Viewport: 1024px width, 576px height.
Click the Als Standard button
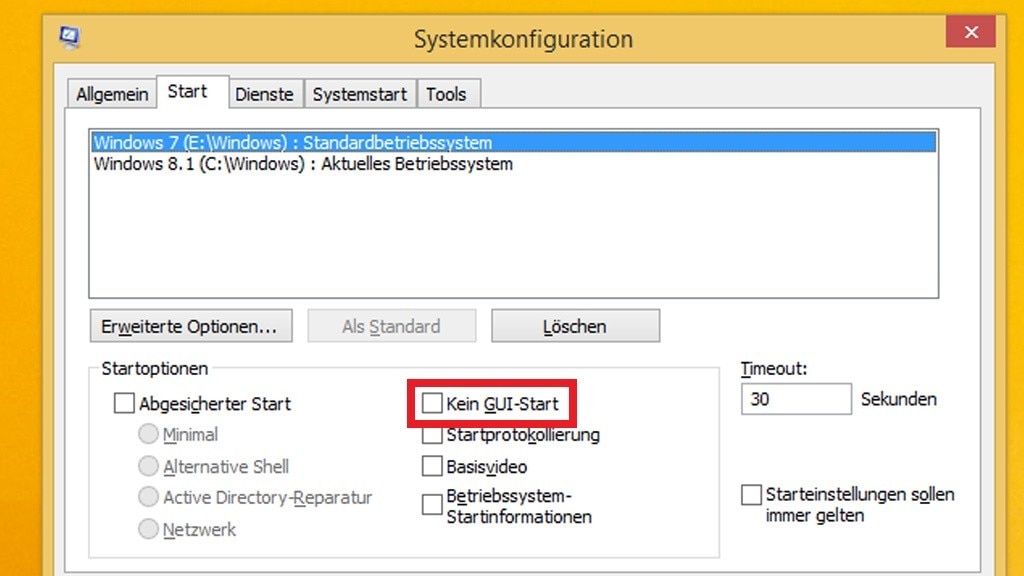click(x=392, y=326)
